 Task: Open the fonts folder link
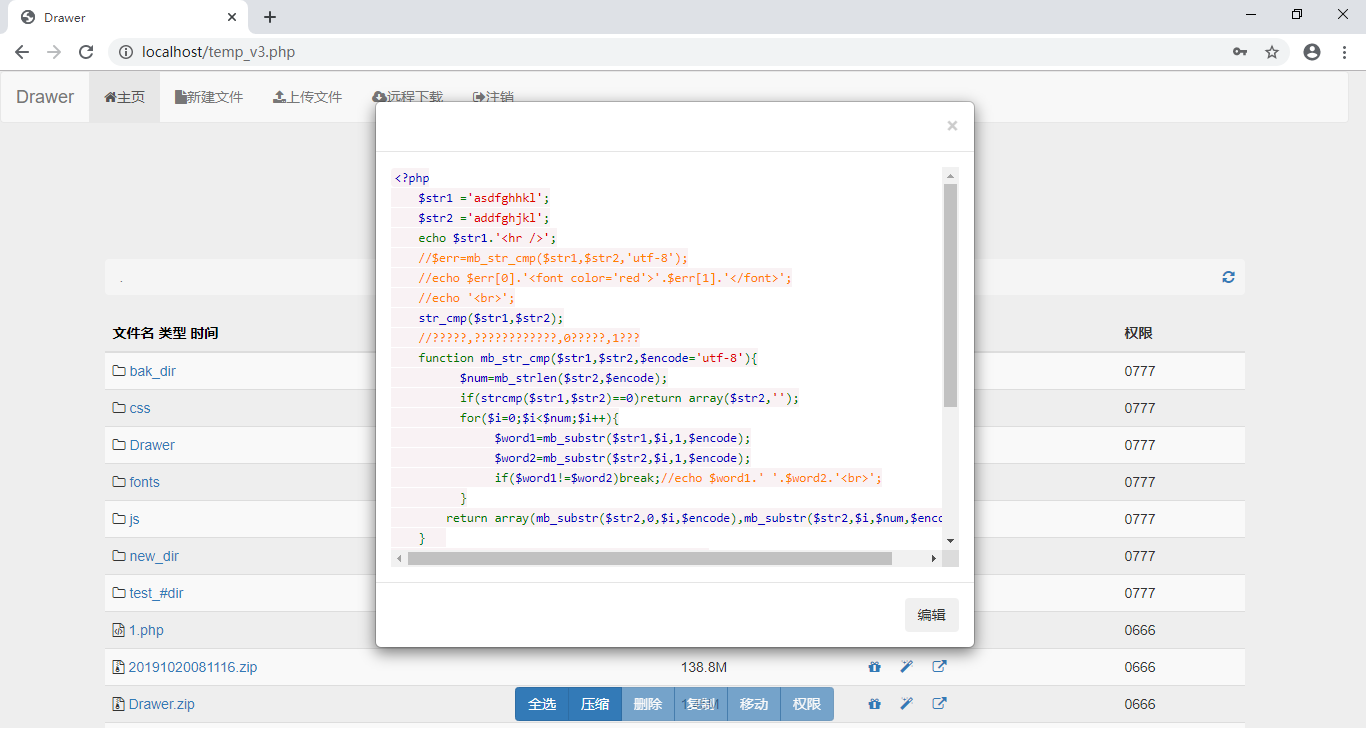144,482
